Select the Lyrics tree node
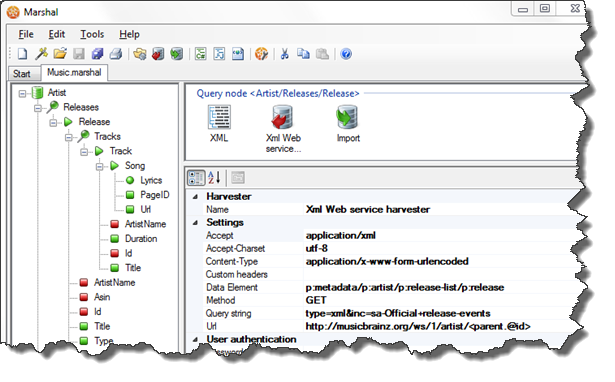 coord(151,180)
